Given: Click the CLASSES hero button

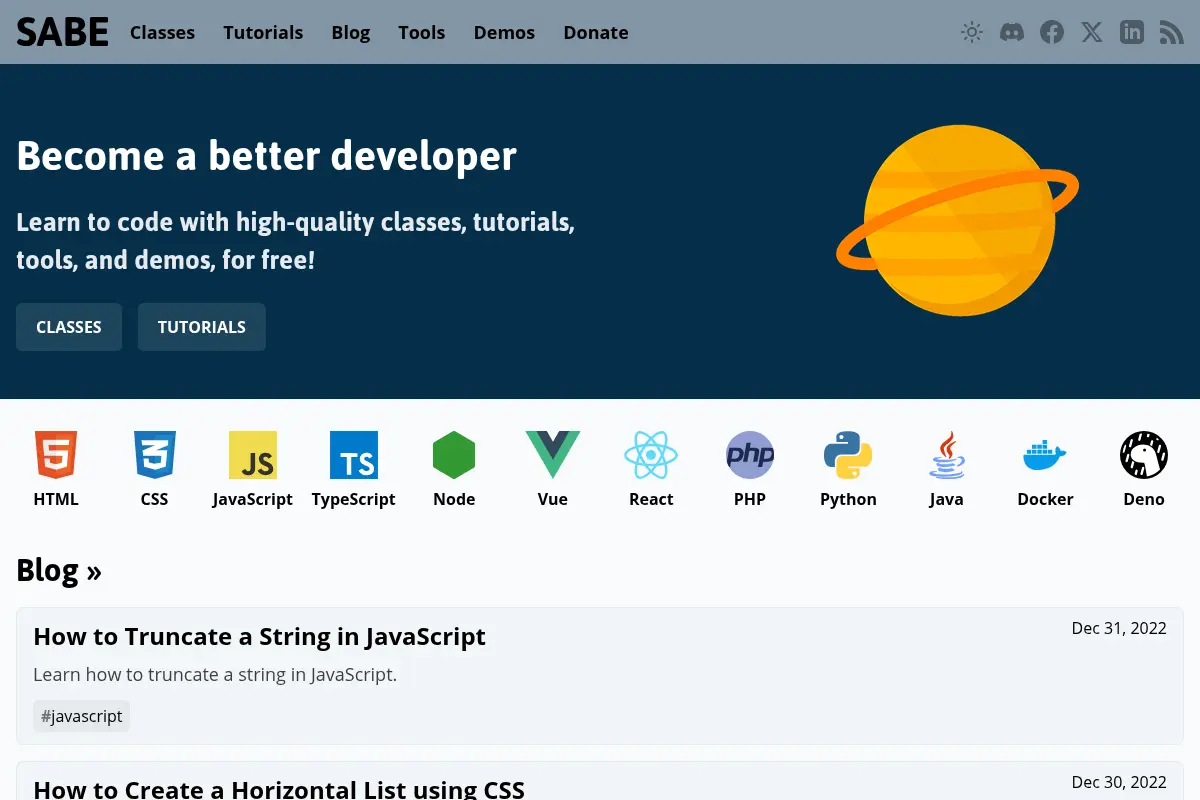Looking at the screenshot, I should click(69, 327).
